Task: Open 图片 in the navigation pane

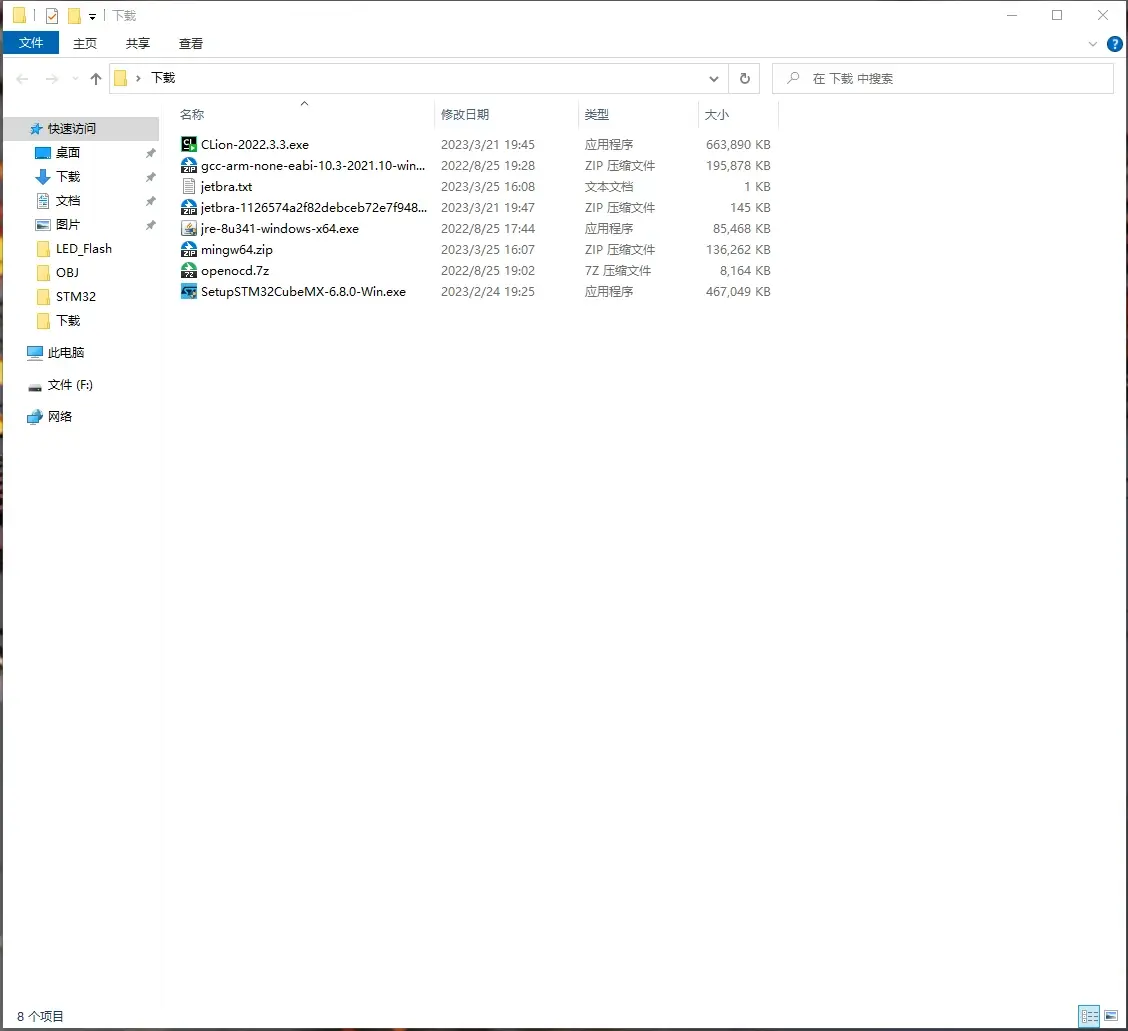Action: point(68,224)
